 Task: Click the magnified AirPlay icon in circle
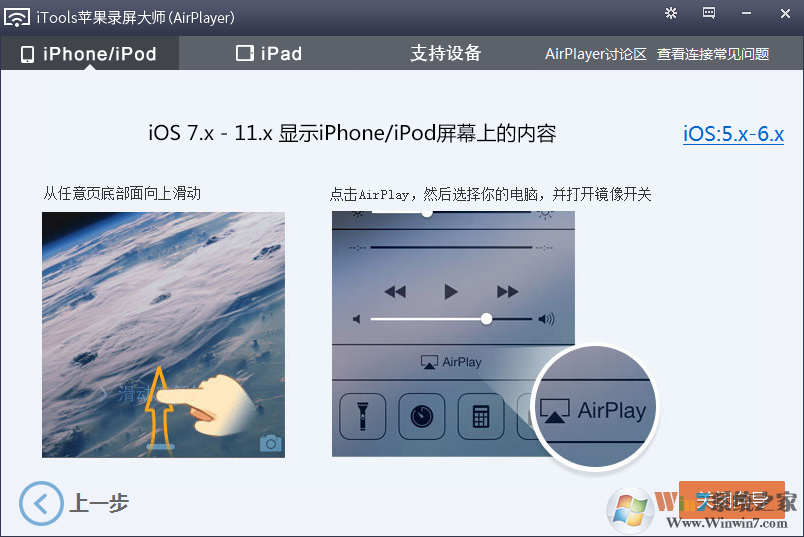tap(555, 410)
